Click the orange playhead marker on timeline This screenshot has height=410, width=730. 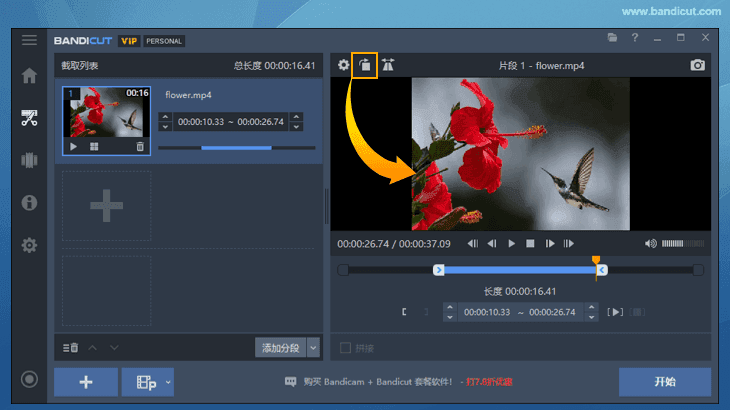pyautogui.click(x=596, y=262)
